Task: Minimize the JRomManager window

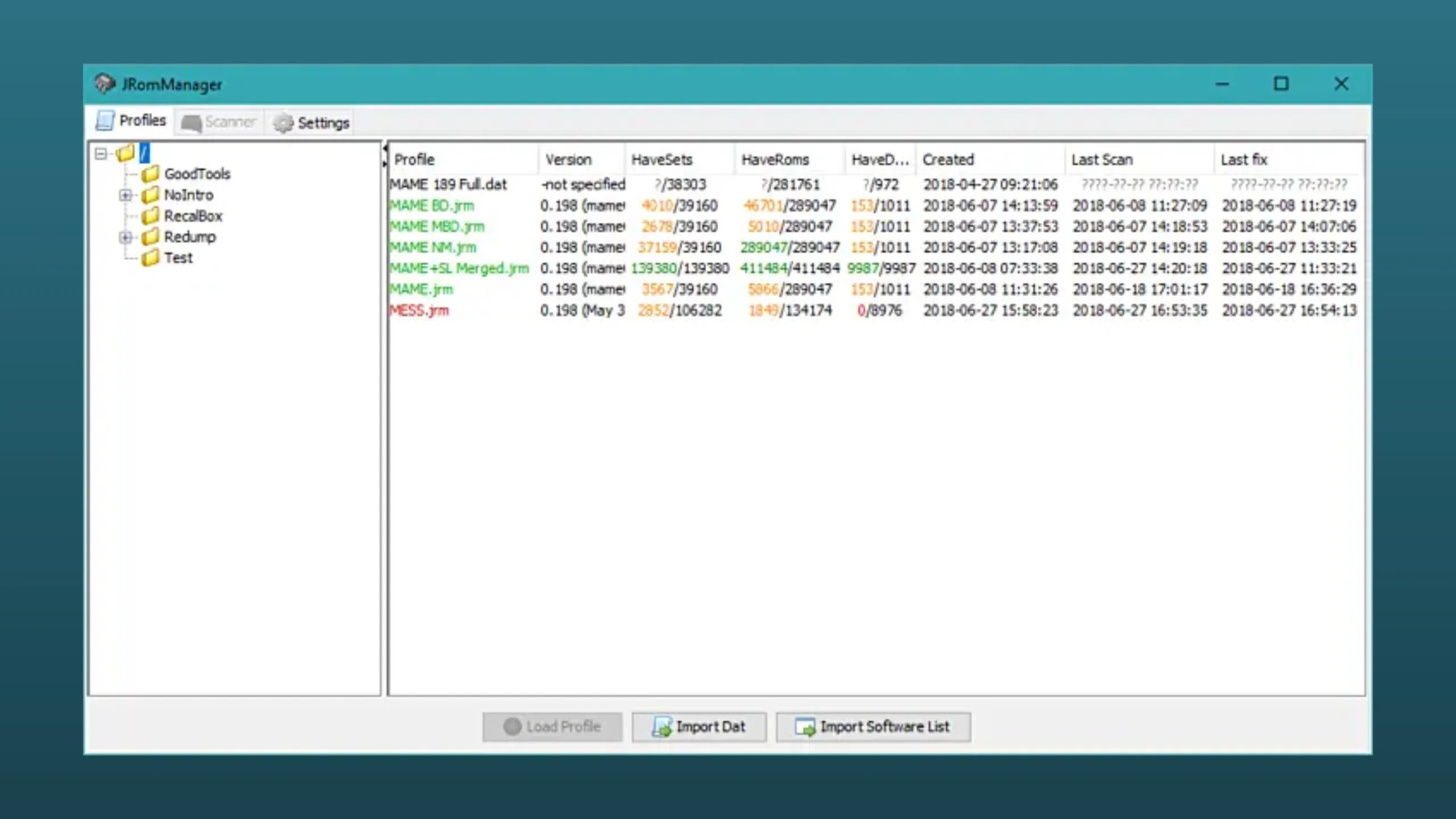Action: coord(1222,84)
